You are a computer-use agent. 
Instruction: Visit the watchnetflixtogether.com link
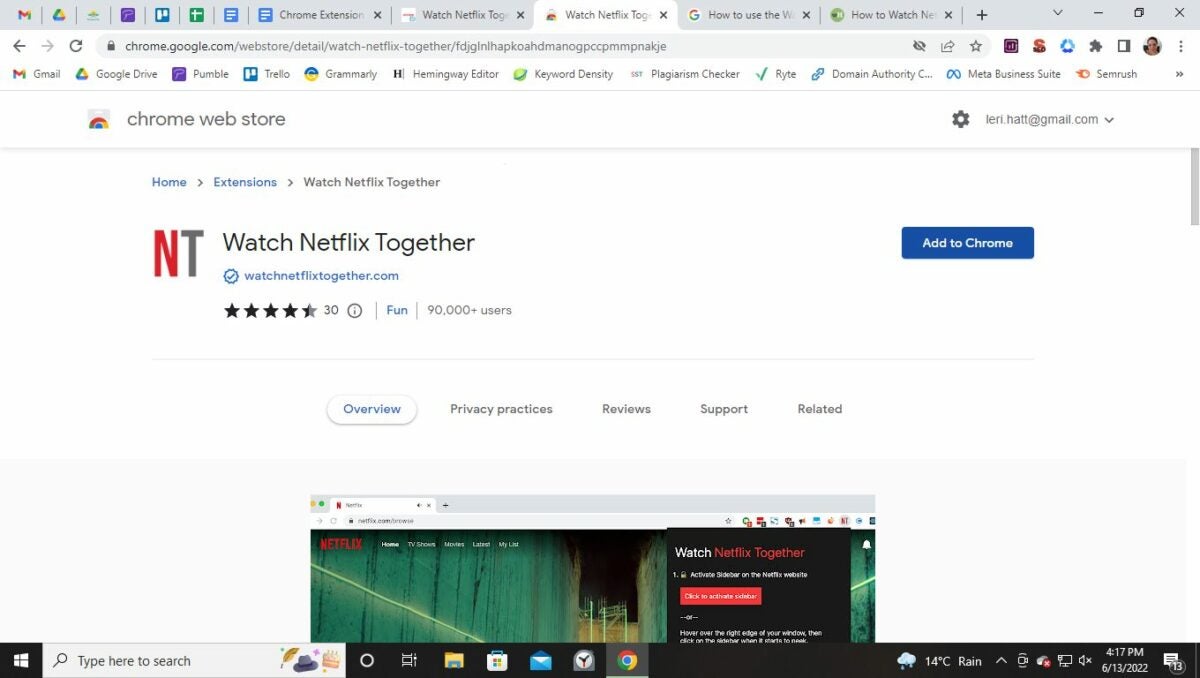point(320,275)
